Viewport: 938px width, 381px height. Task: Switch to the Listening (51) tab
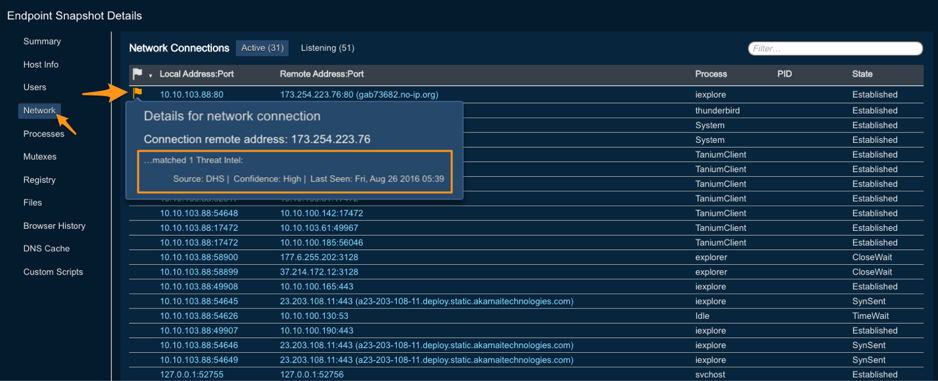tap(327, 48)
